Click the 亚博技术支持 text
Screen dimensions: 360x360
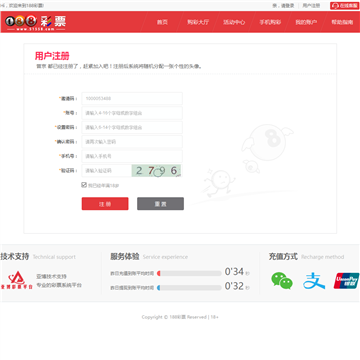[x=52, y=276]
